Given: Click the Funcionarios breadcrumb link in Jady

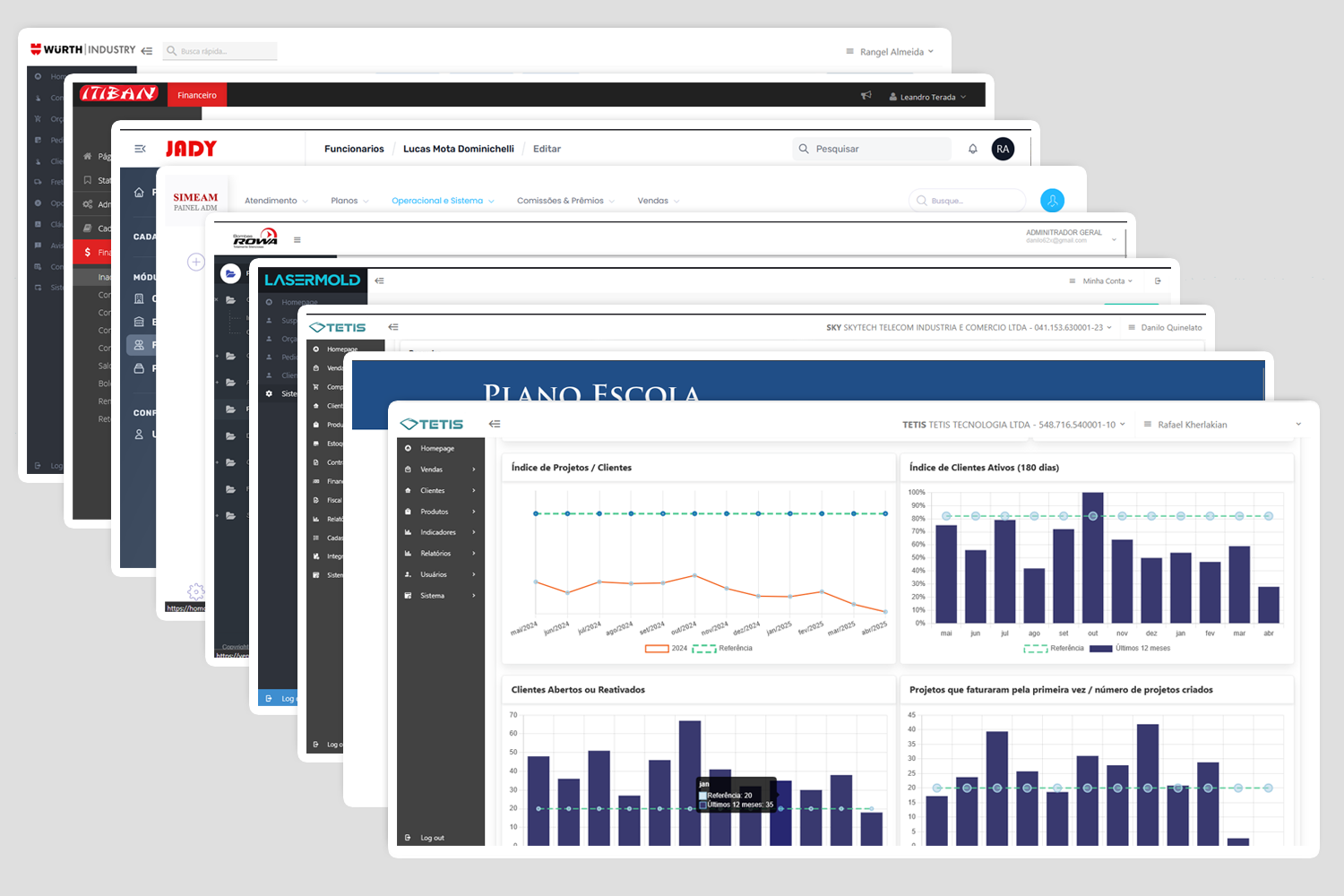Looking at the screenshot, I should point(354,149).
